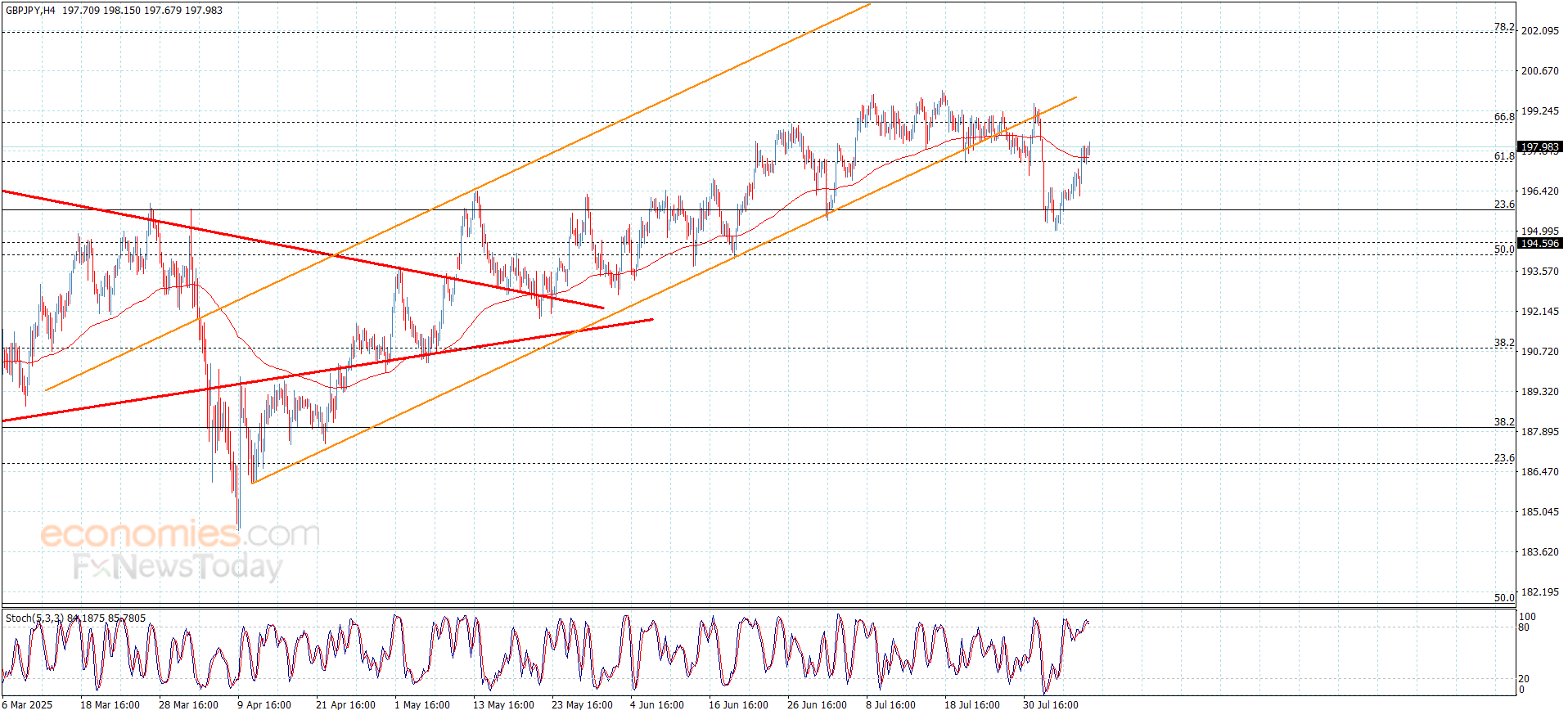Click the 26 Jun 16:00 time label
Image resolution: width=1568 pixels, height=715 pixels.
coord(817,705)
